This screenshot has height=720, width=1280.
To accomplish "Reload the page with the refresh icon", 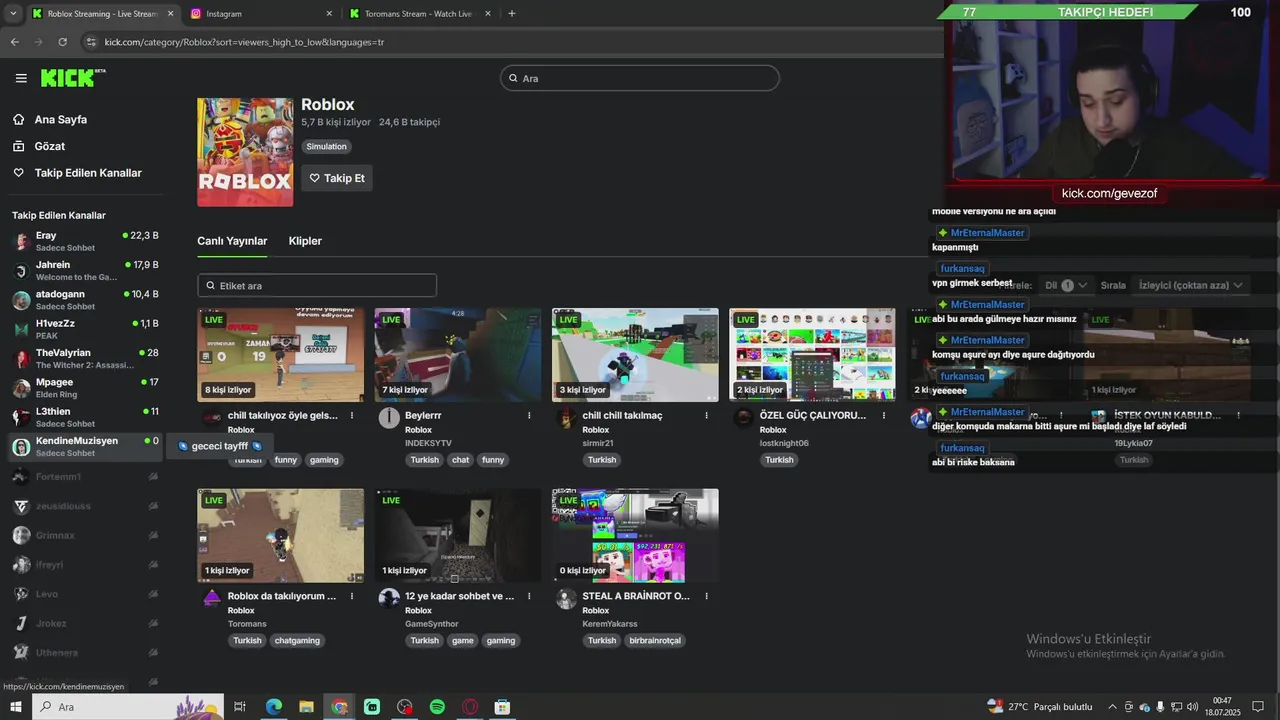I will tap(62, 42).
